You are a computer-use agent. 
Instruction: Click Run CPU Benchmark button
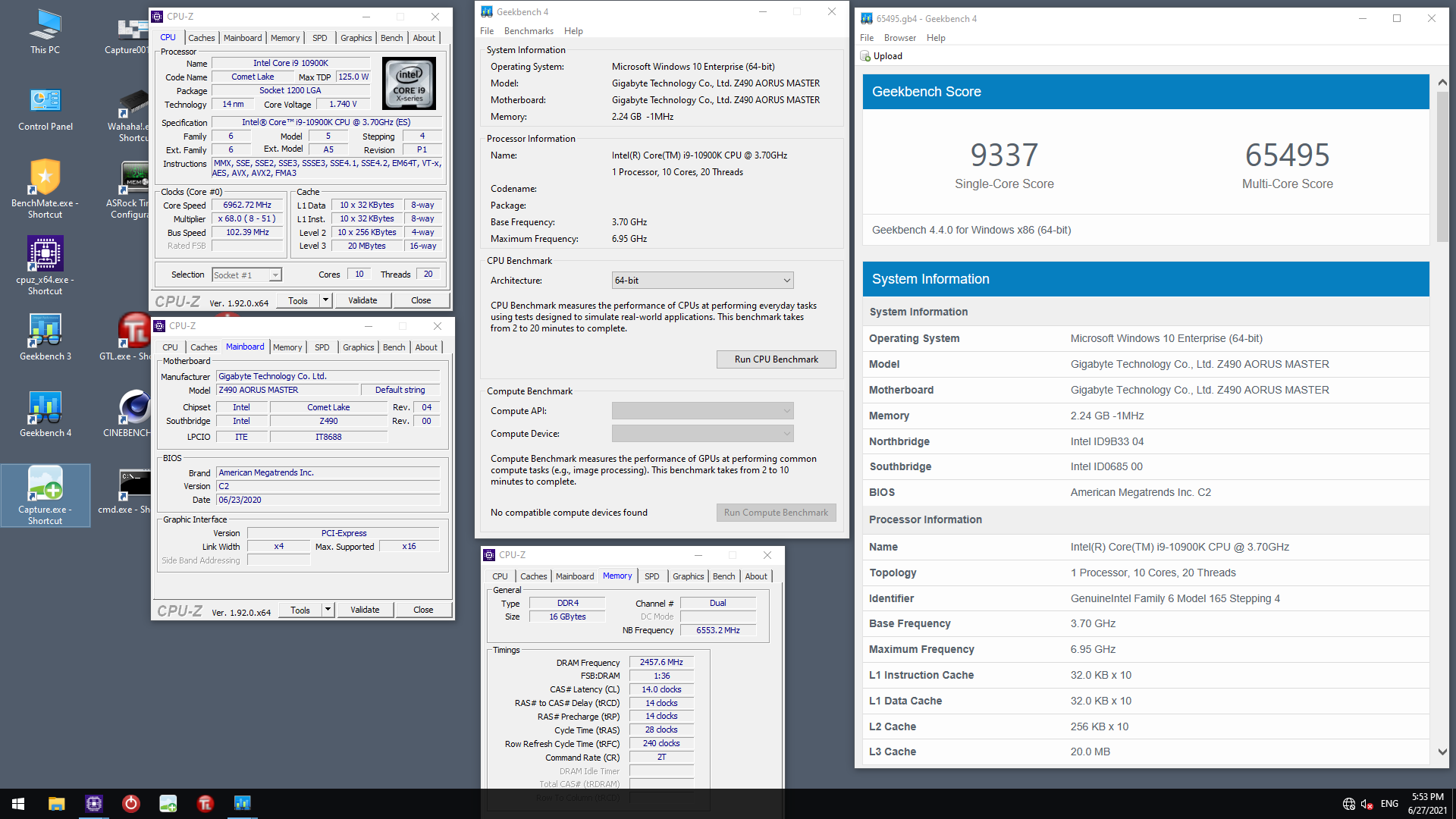pos(776,359)
